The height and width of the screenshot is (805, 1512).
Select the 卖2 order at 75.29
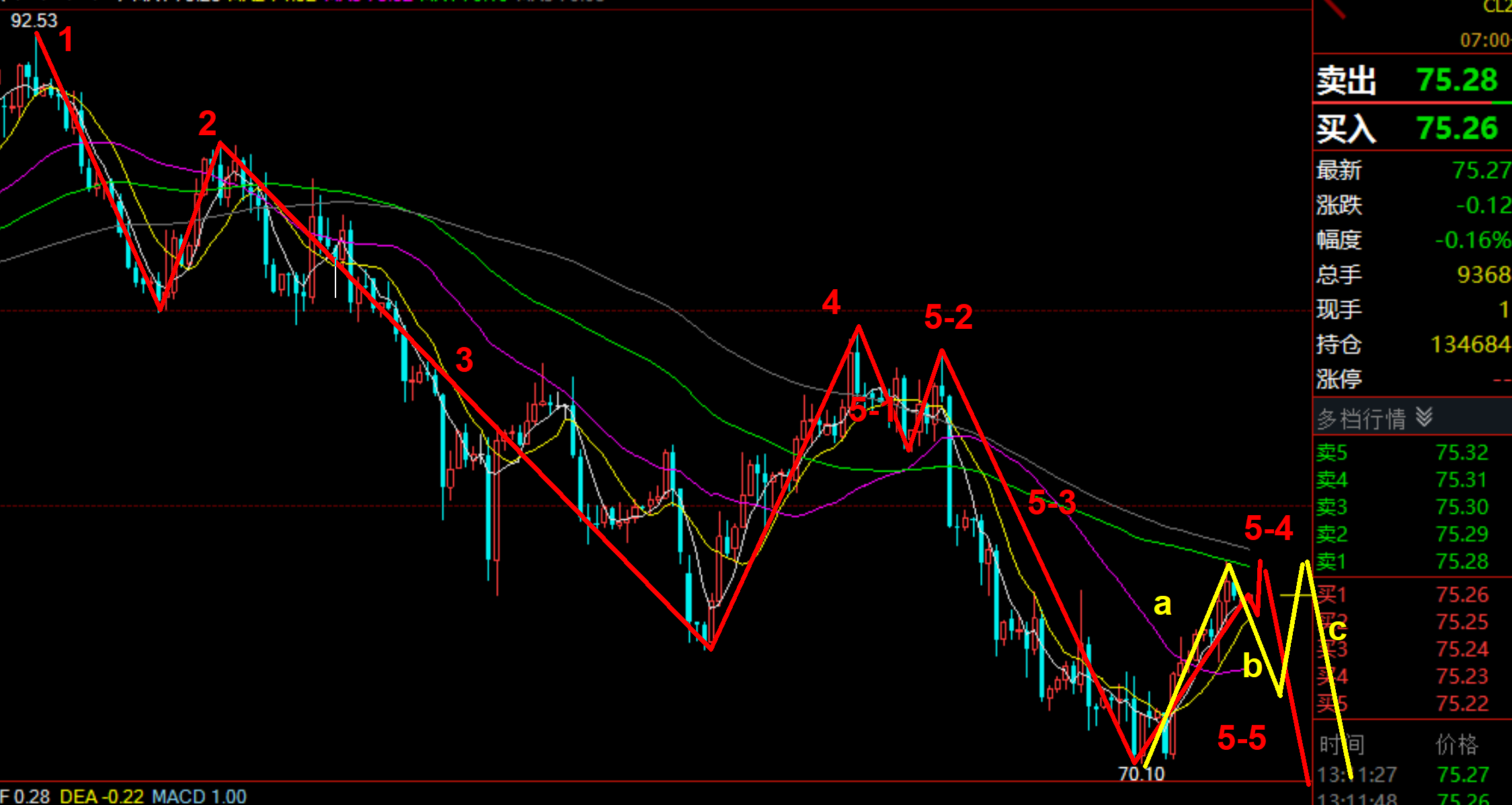coord(1412,534)
